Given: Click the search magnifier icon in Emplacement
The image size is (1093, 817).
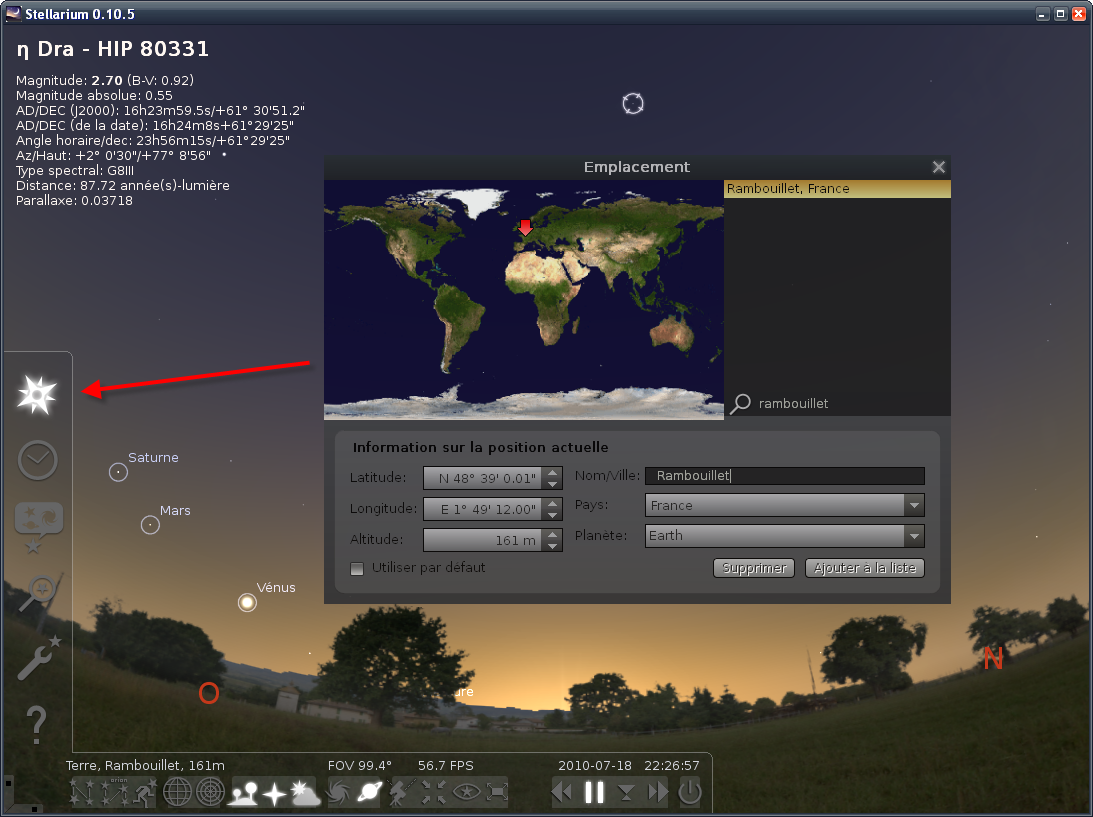Looking at the screenshot, I should pos(740,404).
